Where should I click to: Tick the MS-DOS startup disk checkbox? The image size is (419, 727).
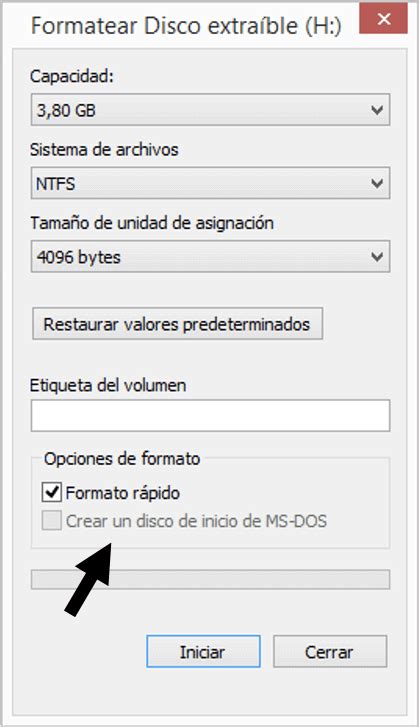[x=51, y=521]
